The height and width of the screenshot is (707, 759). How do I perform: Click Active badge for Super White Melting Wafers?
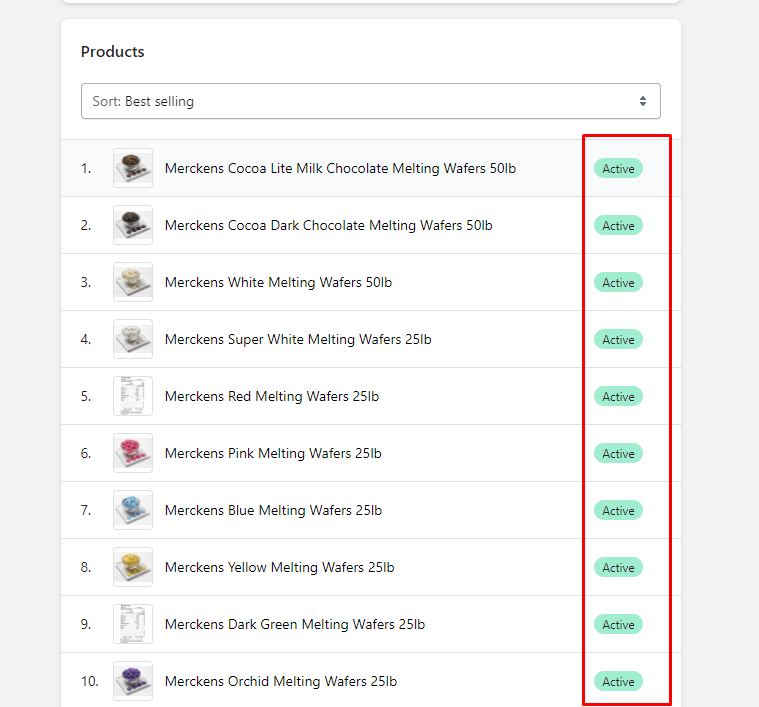pos(618,340)
